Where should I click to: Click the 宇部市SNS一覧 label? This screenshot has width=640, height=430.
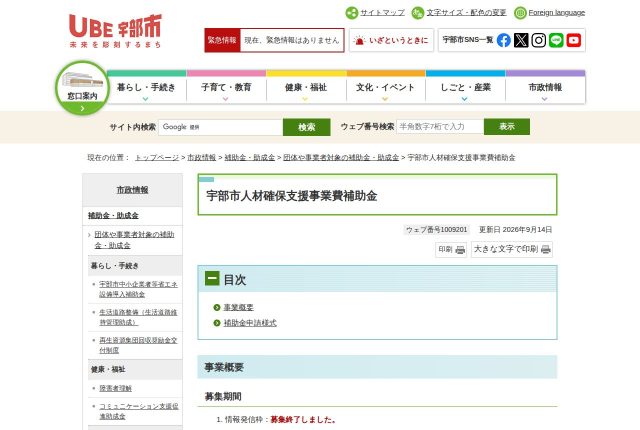(x=468, y=40)
